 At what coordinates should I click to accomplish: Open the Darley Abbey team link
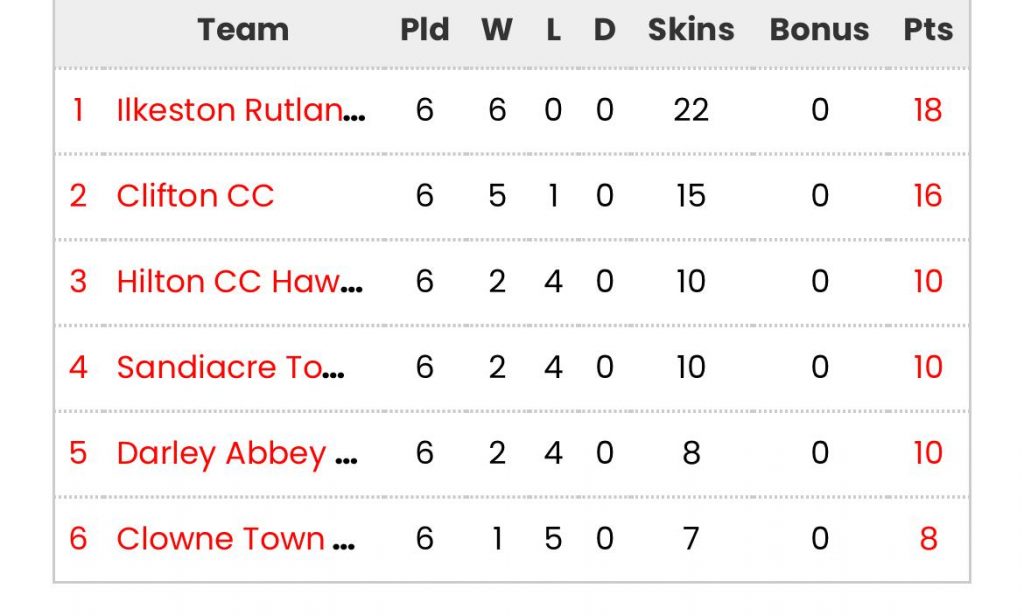(x=236, y=453)
